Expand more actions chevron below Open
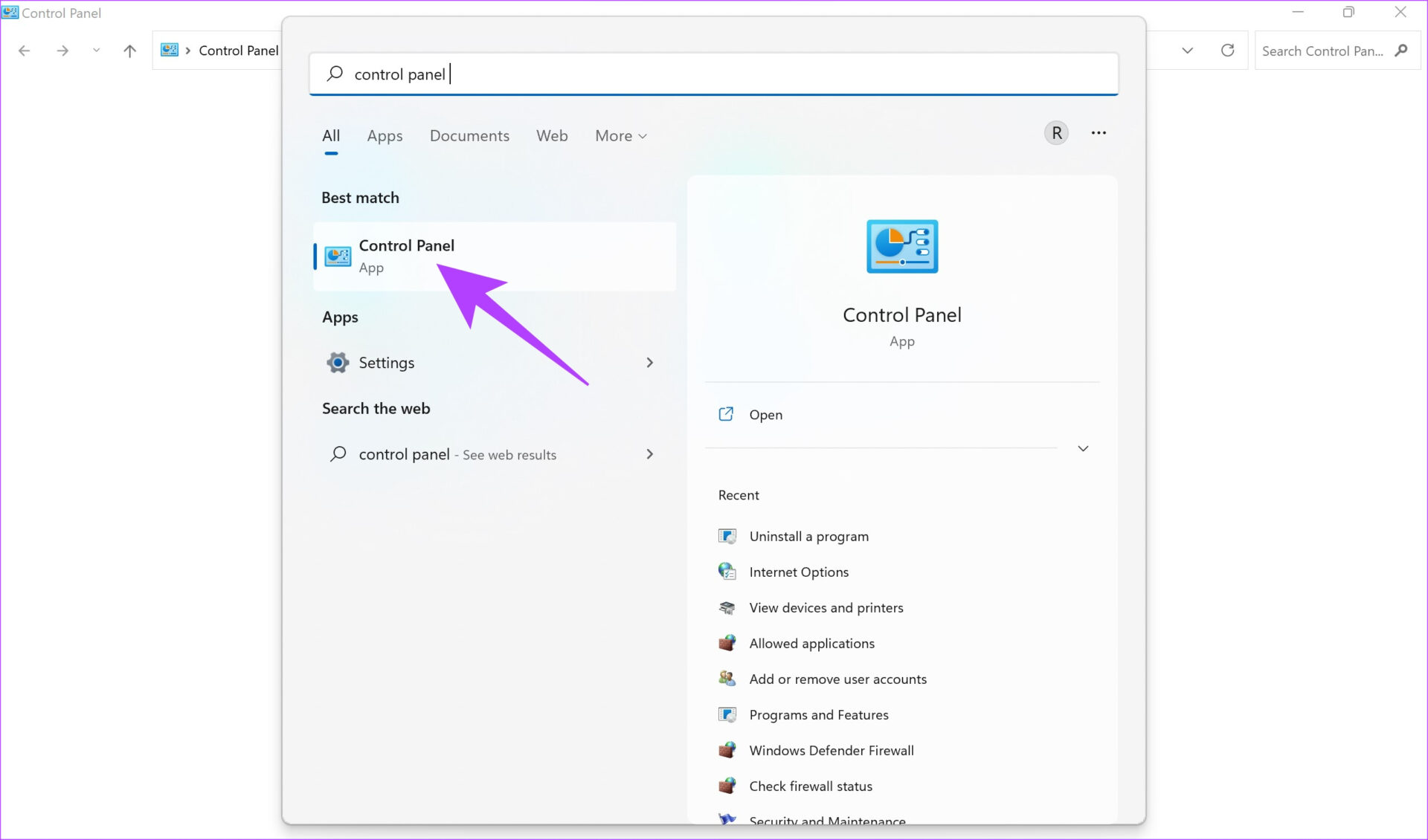The height and width of the screenshot is (840, 1428). point(1083,448)
